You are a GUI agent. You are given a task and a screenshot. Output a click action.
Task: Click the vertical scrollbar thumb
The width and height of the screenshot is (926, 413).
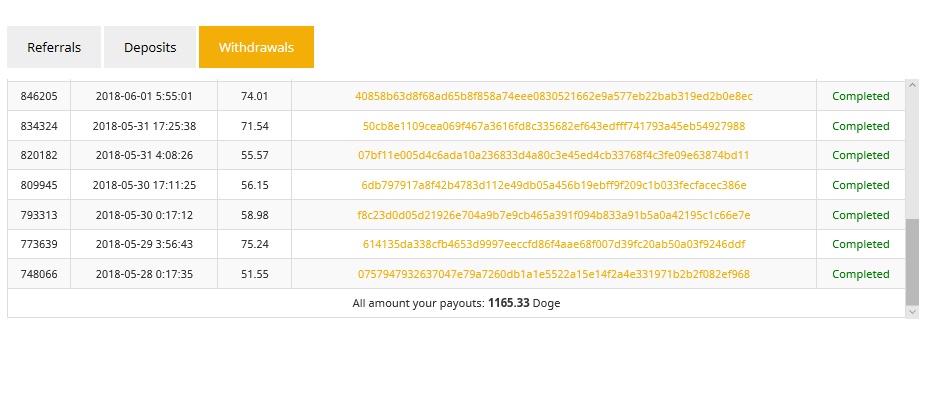(x=912, y=262)
